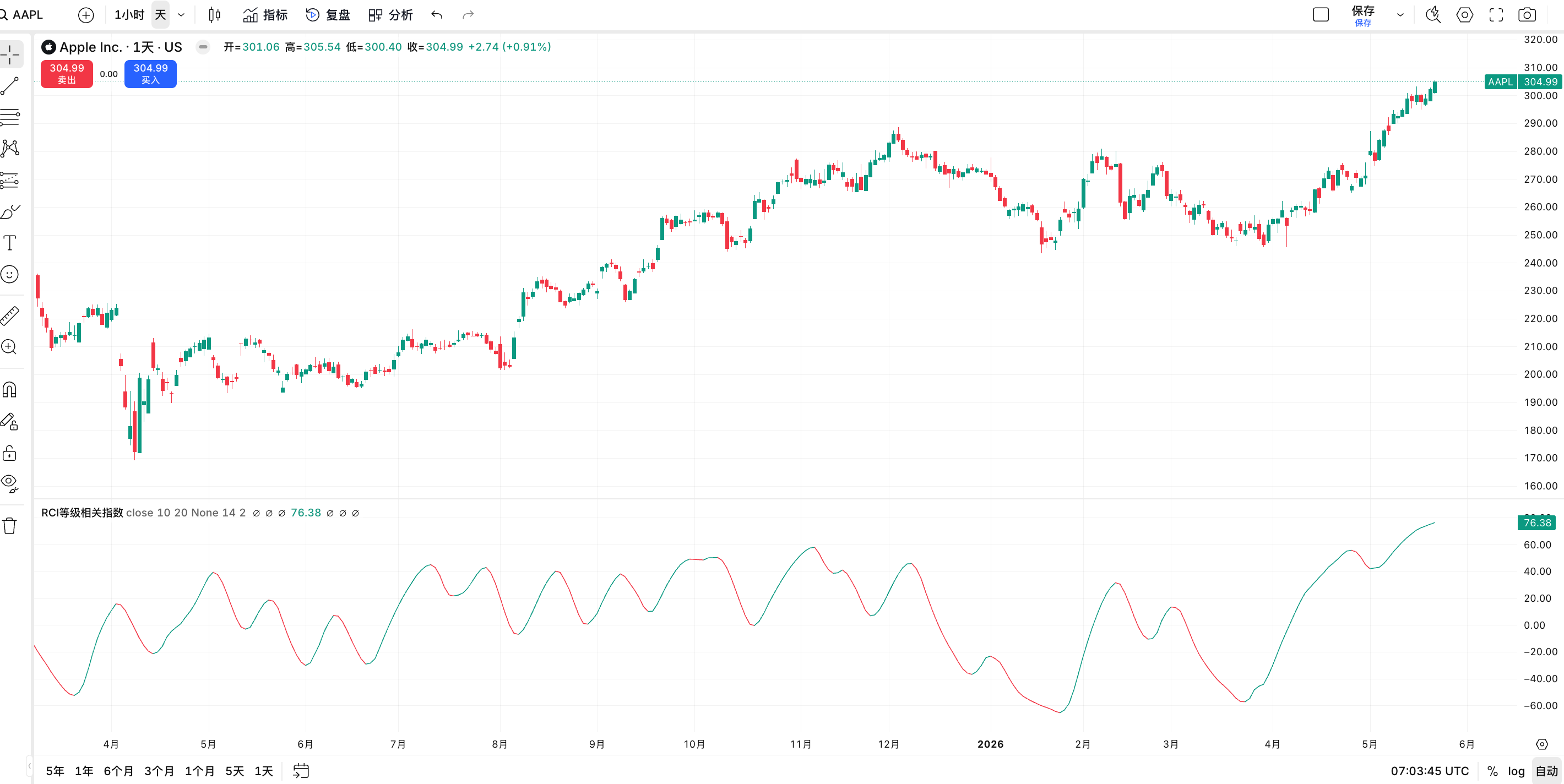This screenshot has width=1564, height=784.
Task: Collapse the left drawing toolbar arrow
Action: pos(29,766)
